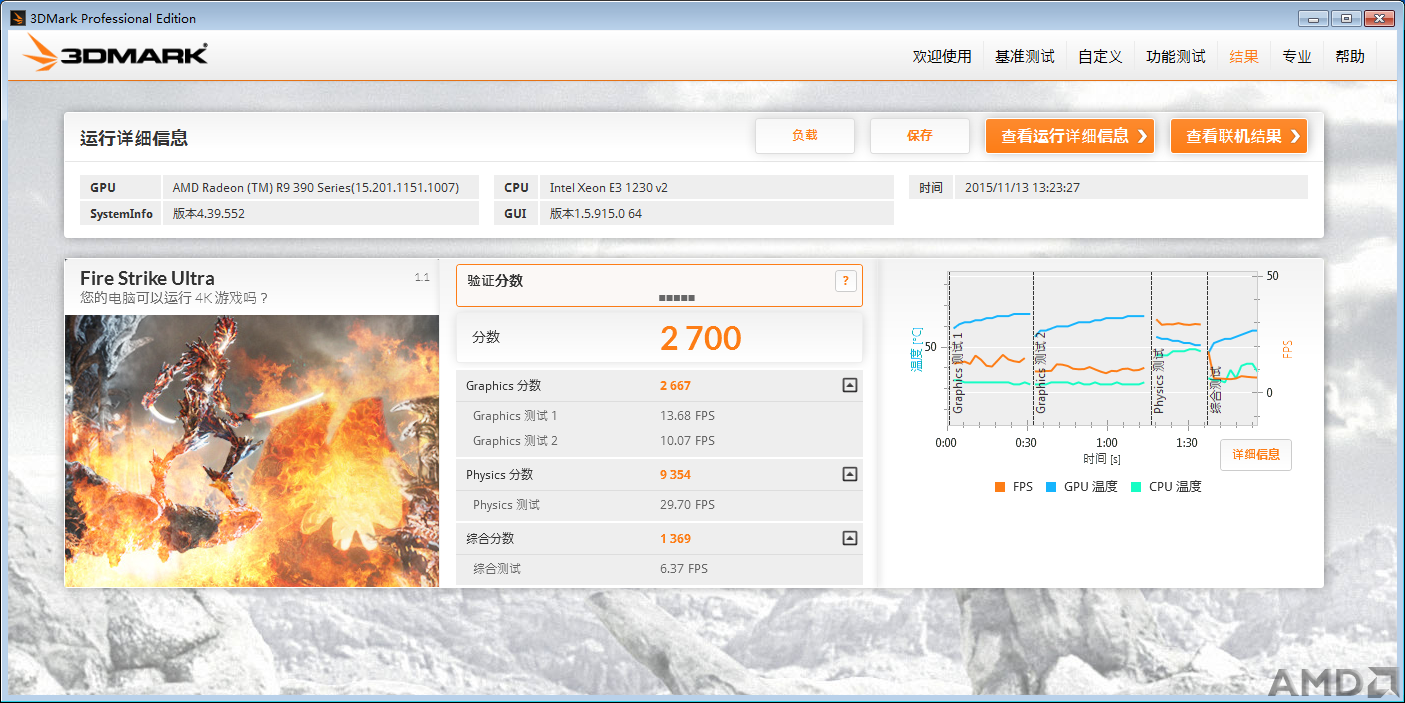Click the 负载 load button
Screen dimensions: 1405x703
coord(805,136)
